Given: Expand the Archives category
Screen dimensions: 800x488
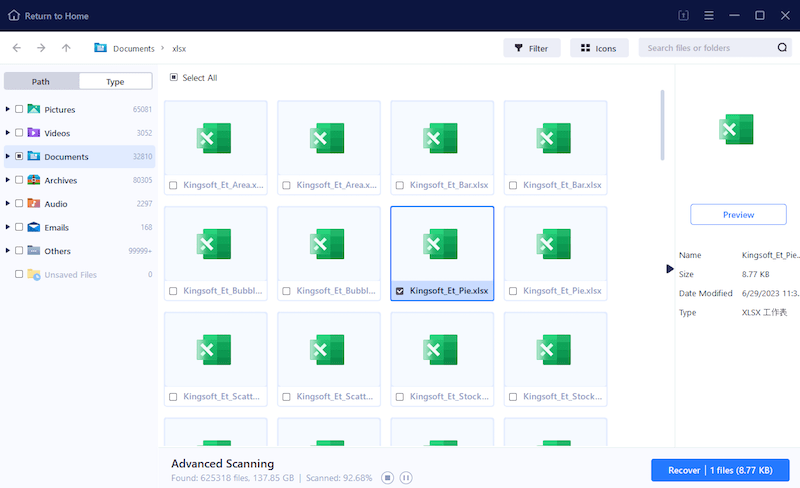Looking at the screenshot, I should [x=8, y=180].
